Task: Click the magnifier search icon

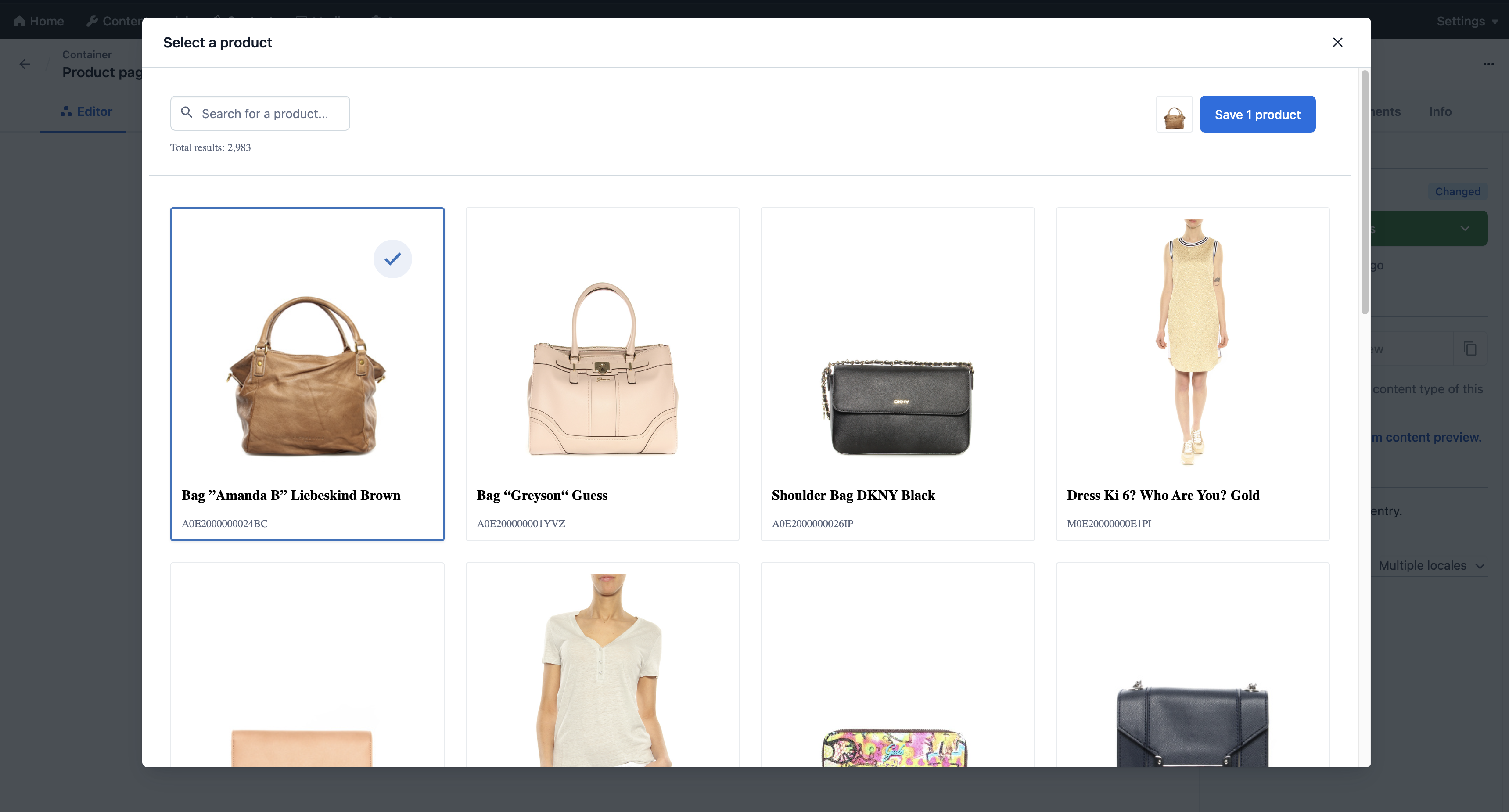Action: (186, 112)
